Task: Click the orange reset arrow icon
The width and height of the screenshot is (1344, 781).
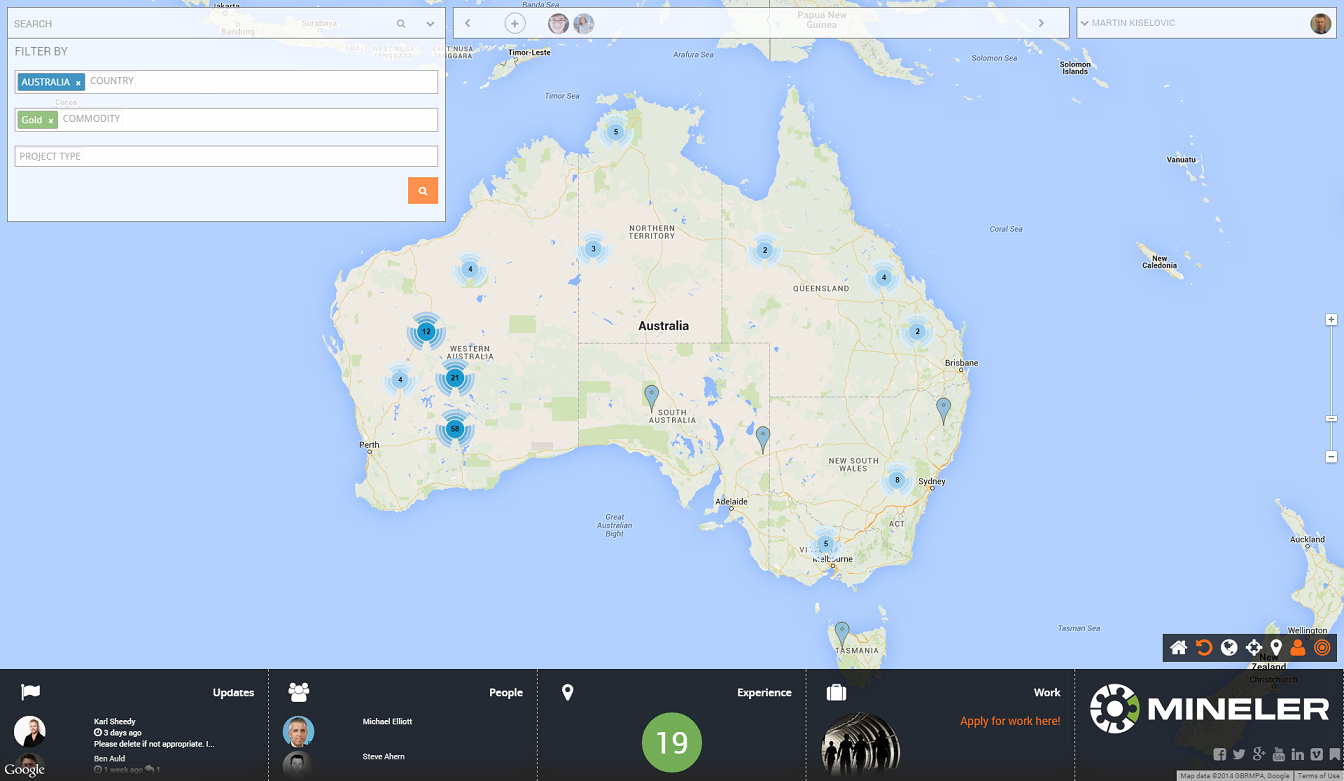Action: pos(1204,648)
